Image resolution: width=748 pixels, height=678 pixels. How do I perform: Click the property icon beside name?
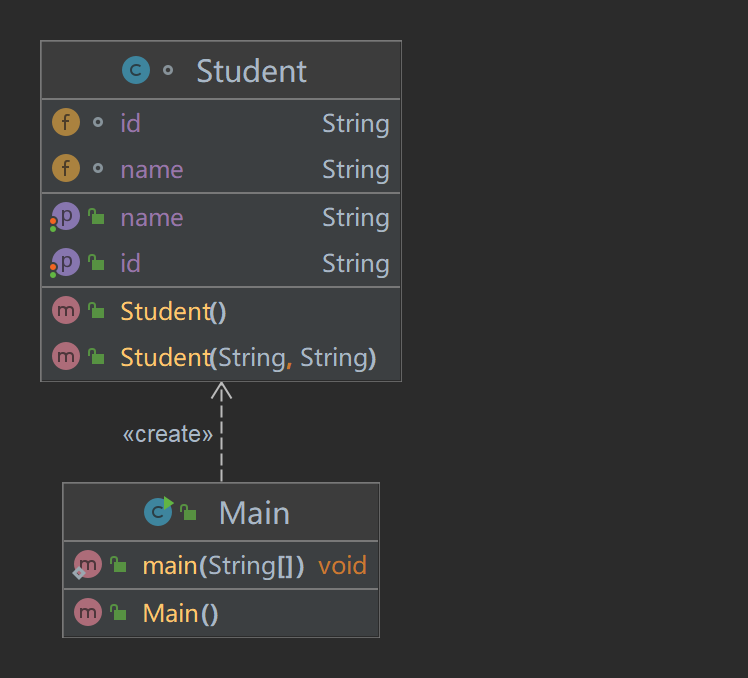point(65,217)
